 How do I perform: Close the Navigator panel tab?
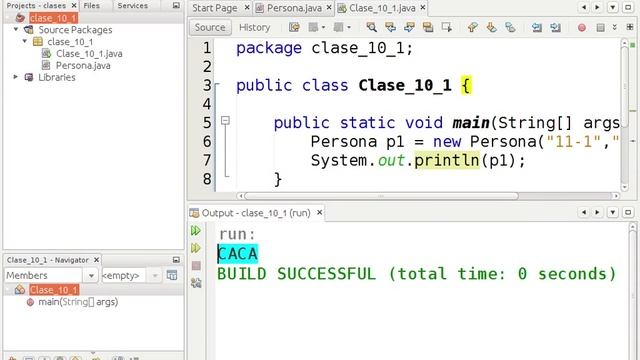point(96,260)
